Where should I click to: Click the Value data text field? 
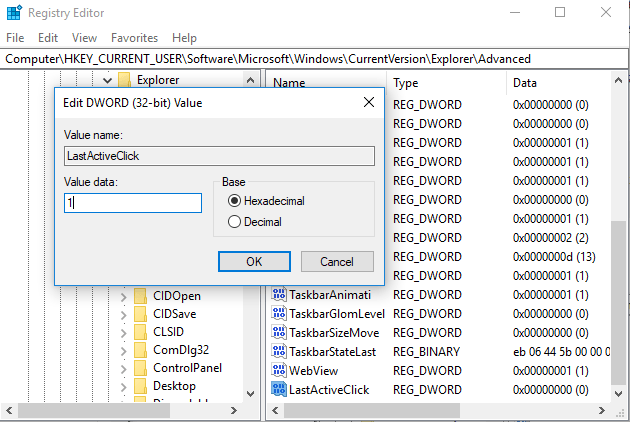tap(132, 203)
